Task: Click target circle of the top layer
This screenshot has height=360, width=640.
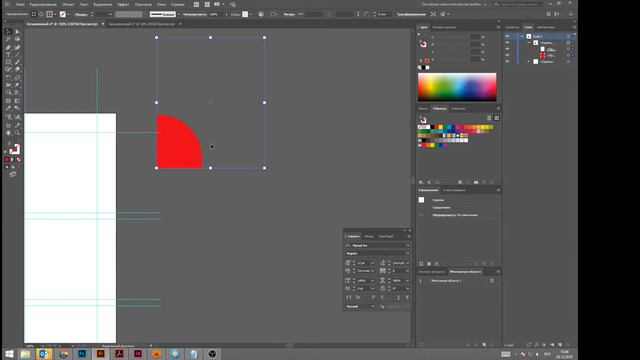Action: tap(568, 36)
